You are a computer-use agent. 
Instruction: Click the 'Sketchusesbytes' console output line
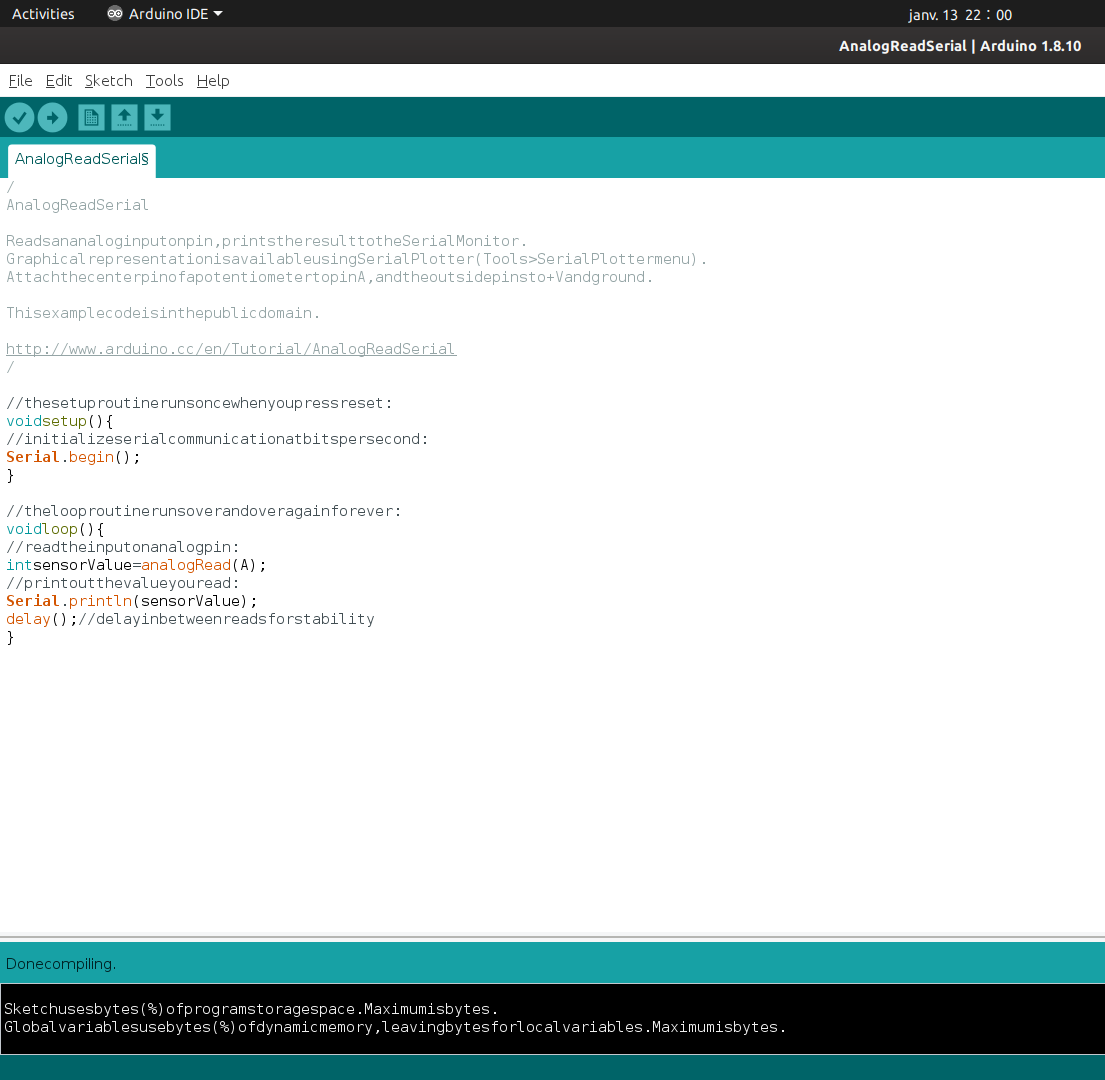click(x=251, y=1009)
